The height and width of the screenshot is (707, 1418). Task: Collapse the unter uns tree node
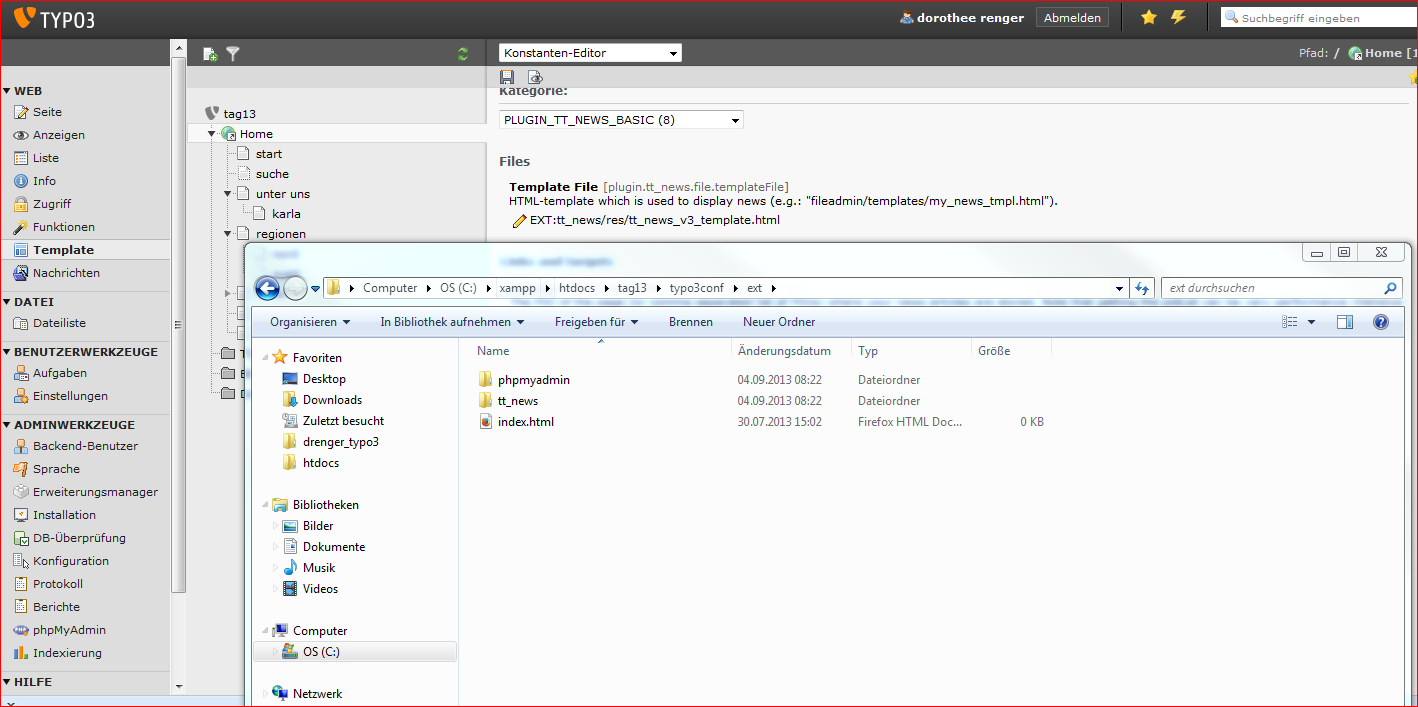pyautogui.click(x=228, y=194)
